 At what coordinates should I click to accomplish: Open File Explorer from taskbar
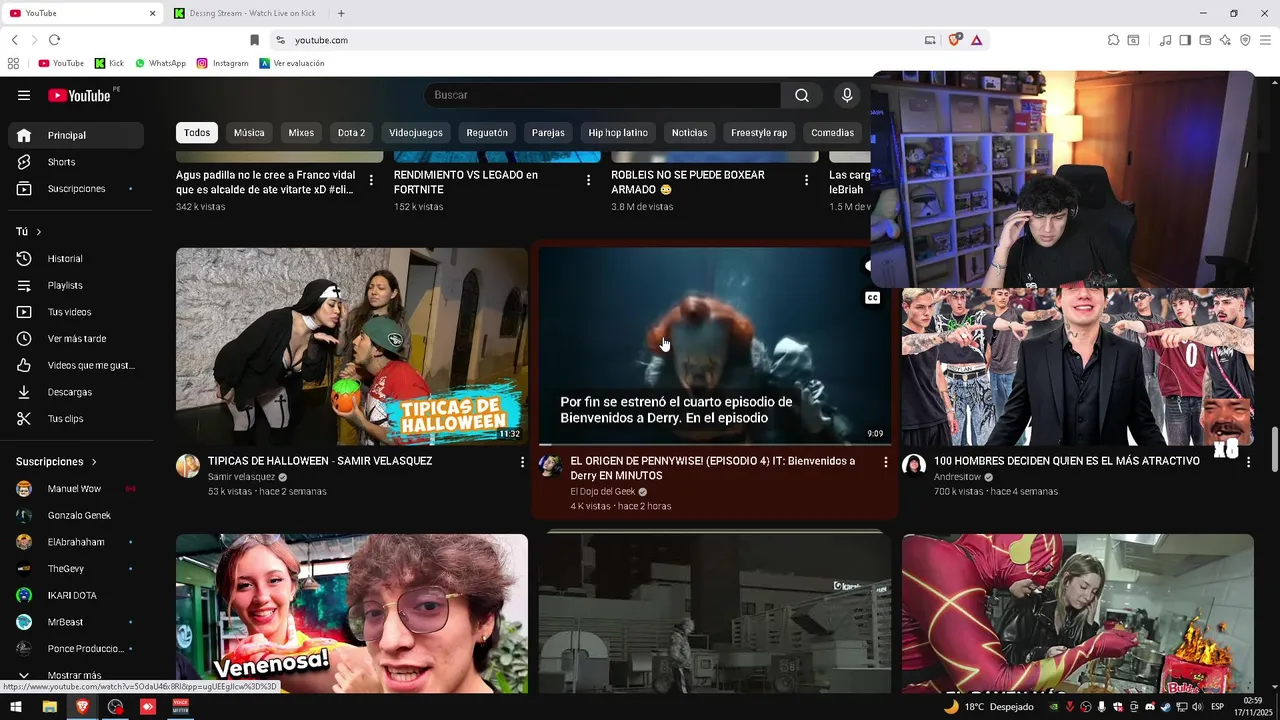point(49,707)
